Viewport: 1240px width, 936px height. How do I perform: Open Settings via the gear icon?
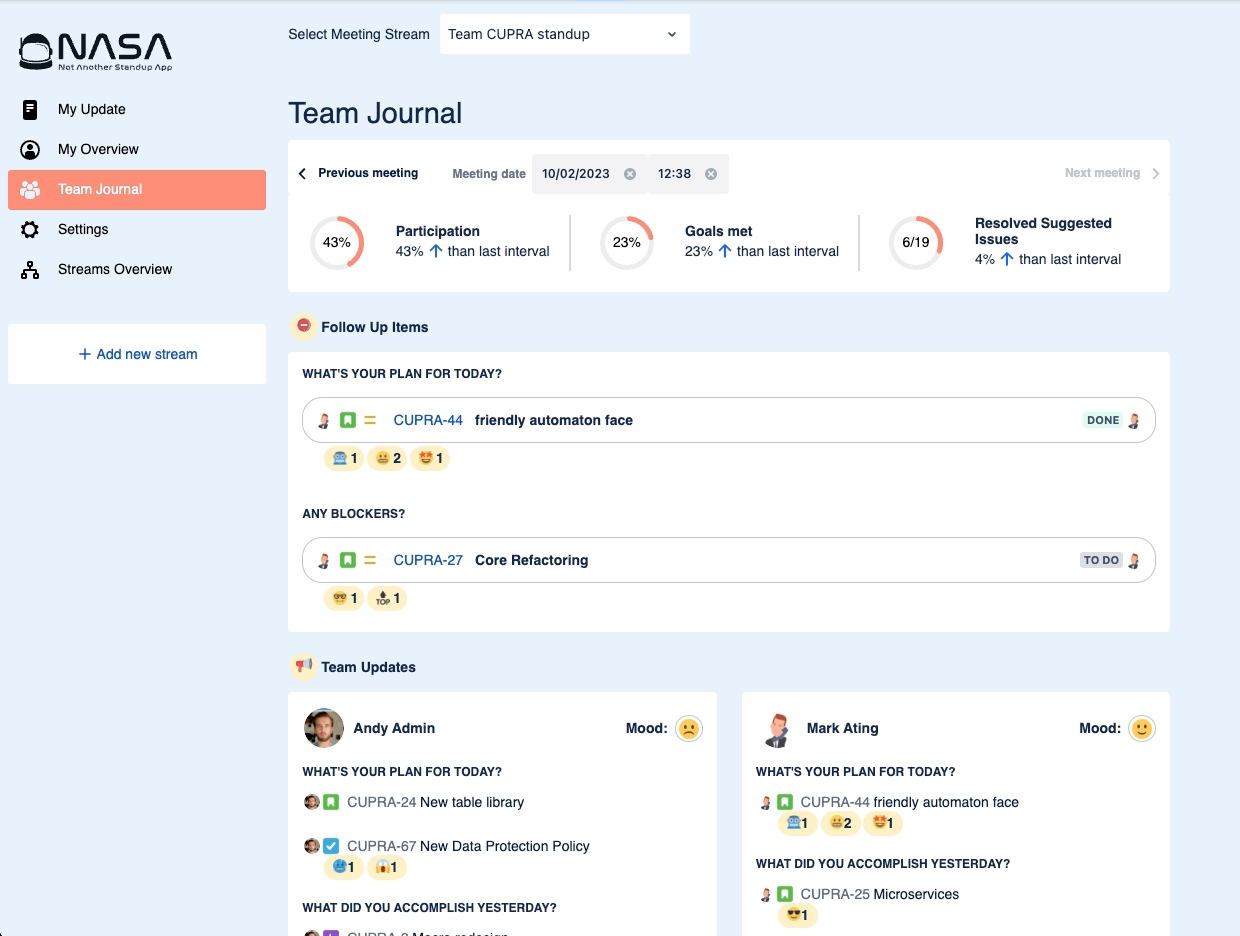[x=30, y=229]
